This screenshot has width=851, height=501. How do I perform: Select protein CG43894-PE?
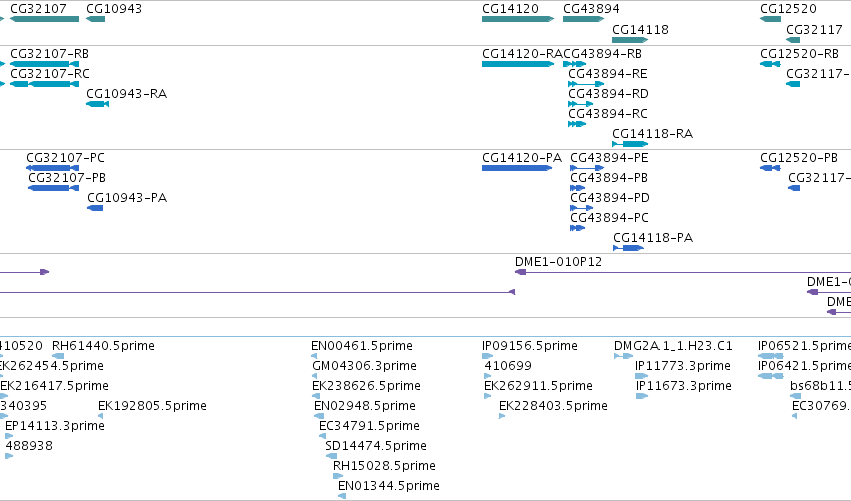587,168
